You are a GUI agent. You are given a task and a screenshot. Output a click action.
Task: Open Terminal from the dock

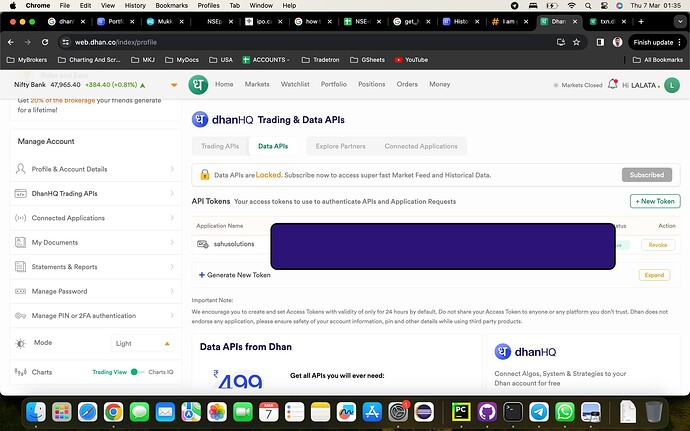[513, 413]
